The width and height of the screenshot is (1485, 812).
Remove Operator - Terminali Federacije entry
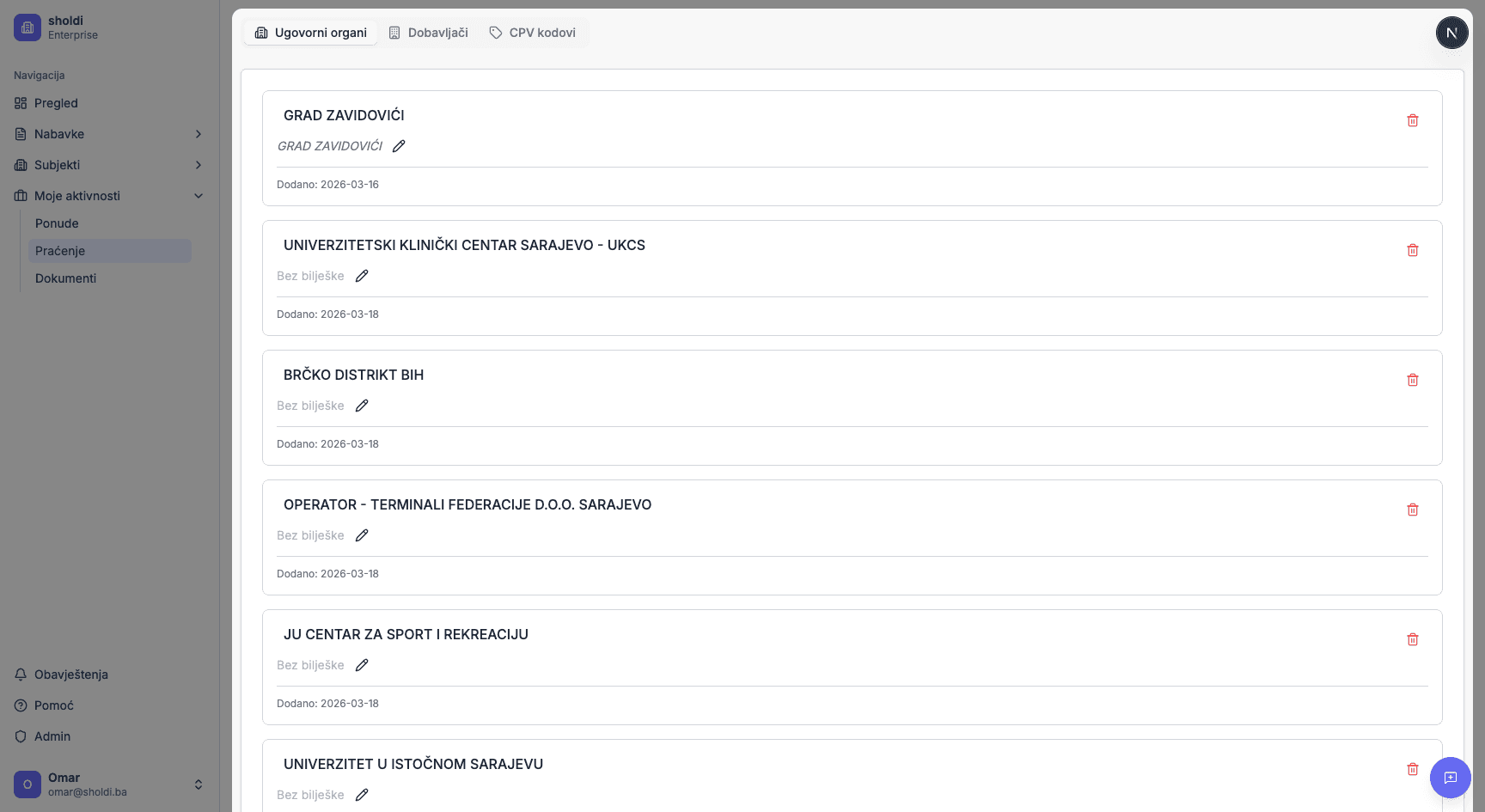(x=1412, y=510)
